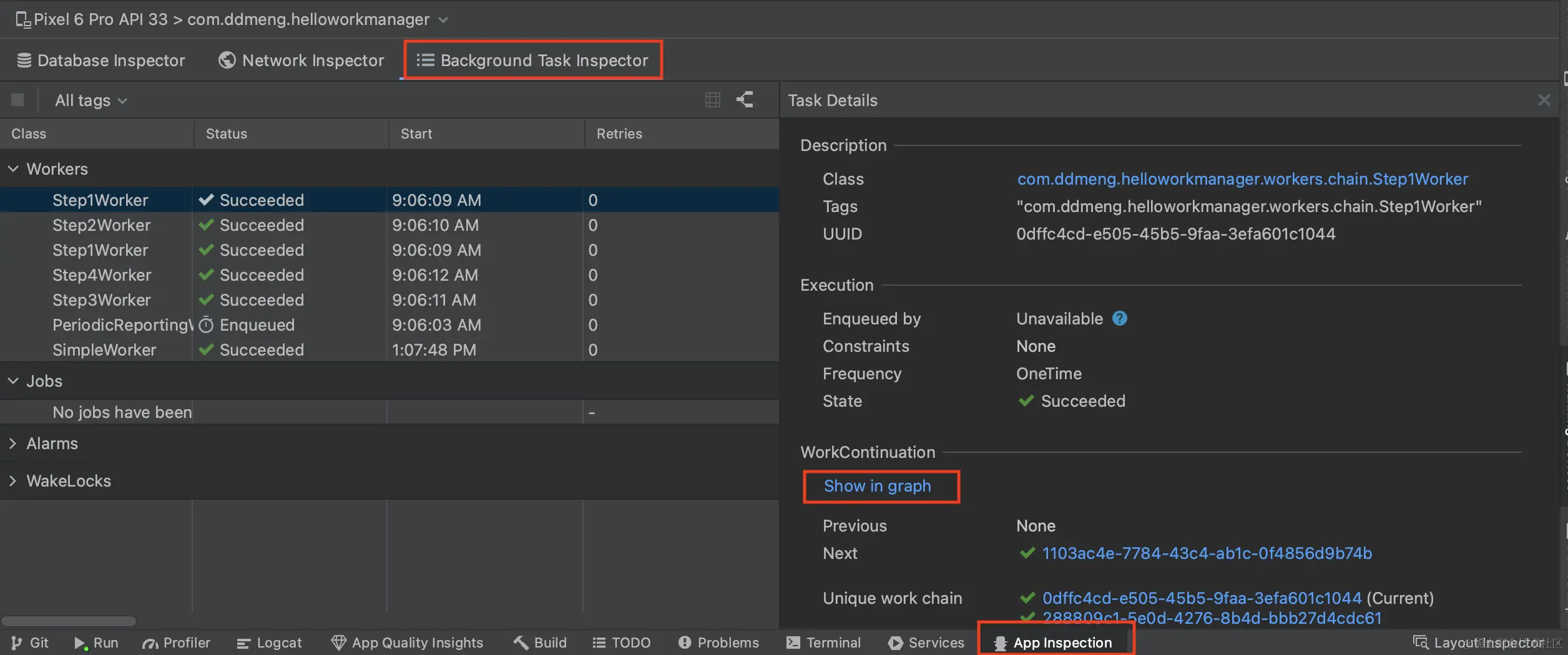Image resolution: width=1568 pixels, height=655 pixels.
Task: Click the horizontal scrollbar under the task table
Action: (x=69, y=621)
